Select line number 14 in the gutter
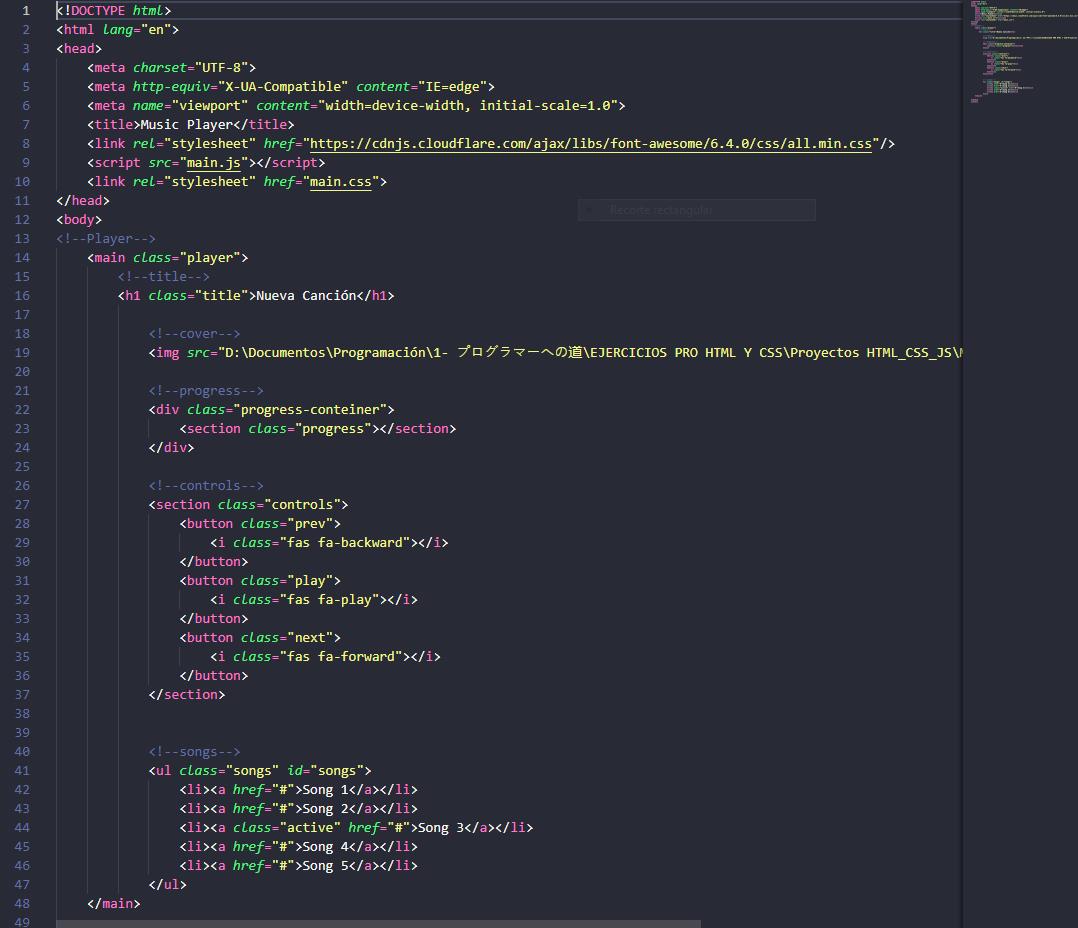The height and width of the screenshot is (928, 1078). click(x=22, y=257)
